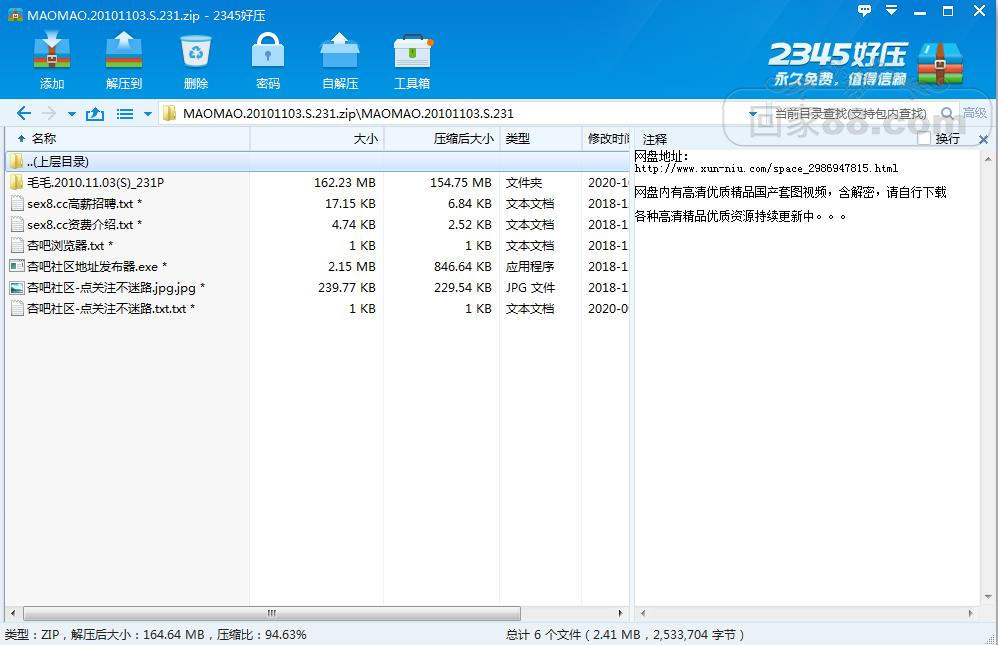Image resolution: width=998 pixels, height=645 pixels.
Task: Toggle the 换行 word wrap checkbox
Action: click(924, 139)
